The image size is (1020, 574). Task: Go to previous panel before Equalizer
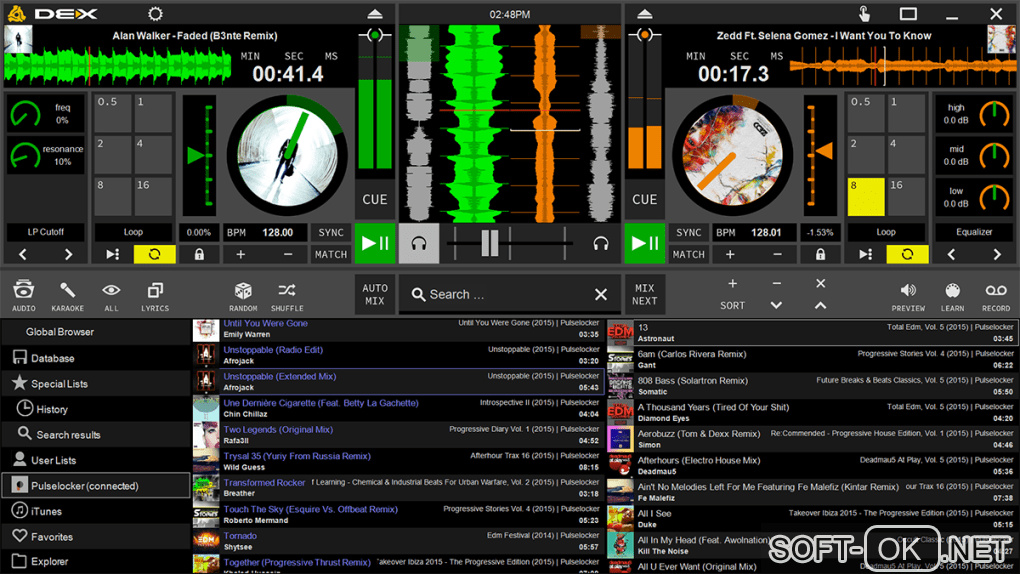click(951, 254)
